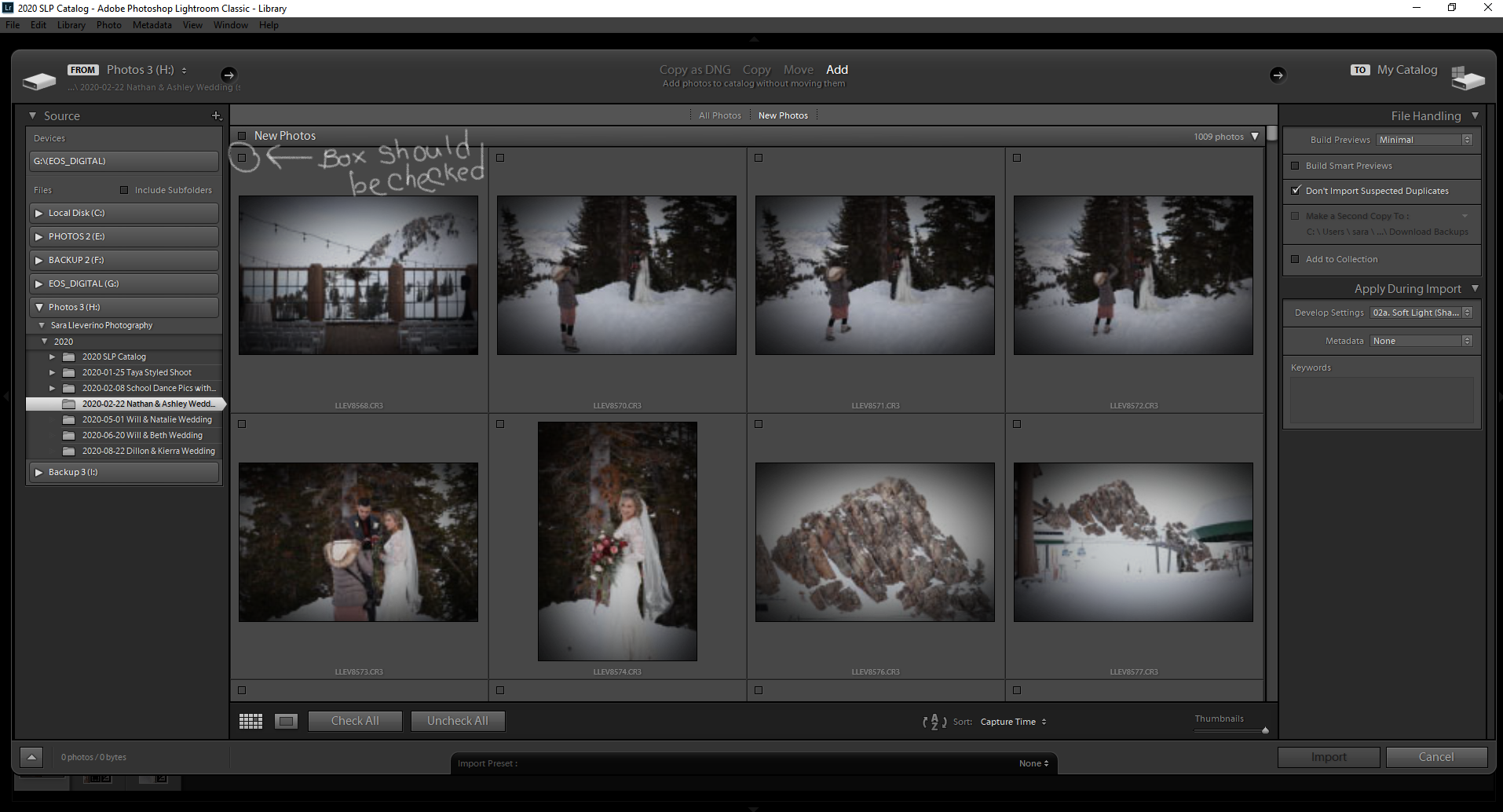Image resolution: width=1503 pixels, height=812 pixels.
Task: Switch to loupe view
Action: [286, 721]
